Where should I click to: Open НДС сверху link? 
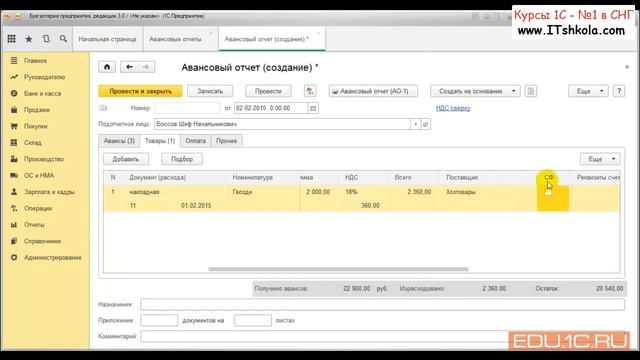[453, 108]
